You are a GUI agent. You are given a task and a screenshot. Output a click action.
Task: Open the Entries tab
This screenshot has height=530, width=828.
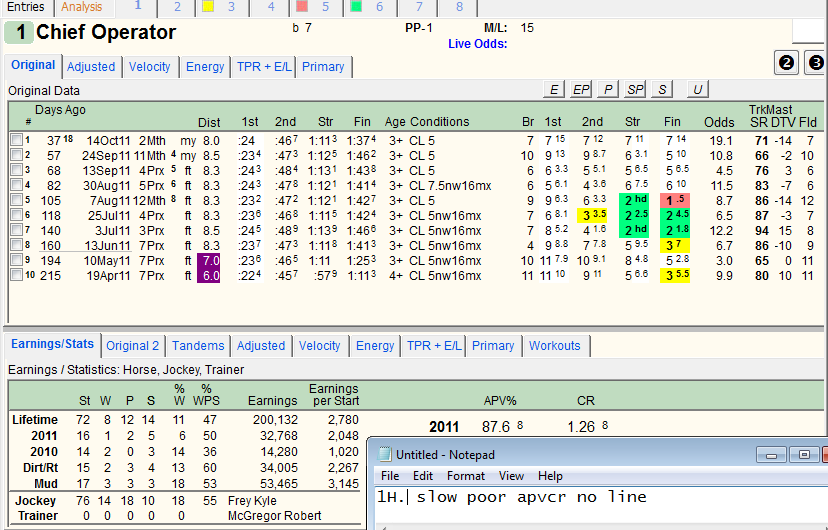click(26, 7)
